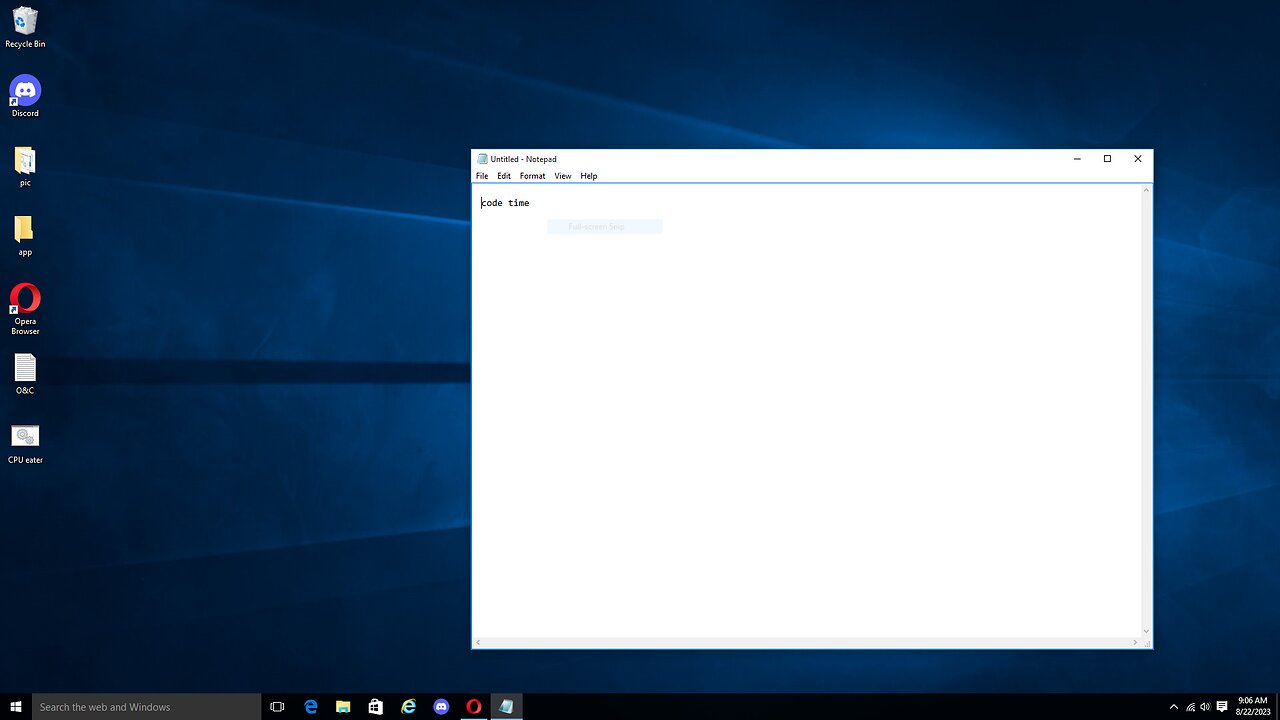Click the Notepad taskbar button
This screenshot has height=720, width=1280.
506,707
